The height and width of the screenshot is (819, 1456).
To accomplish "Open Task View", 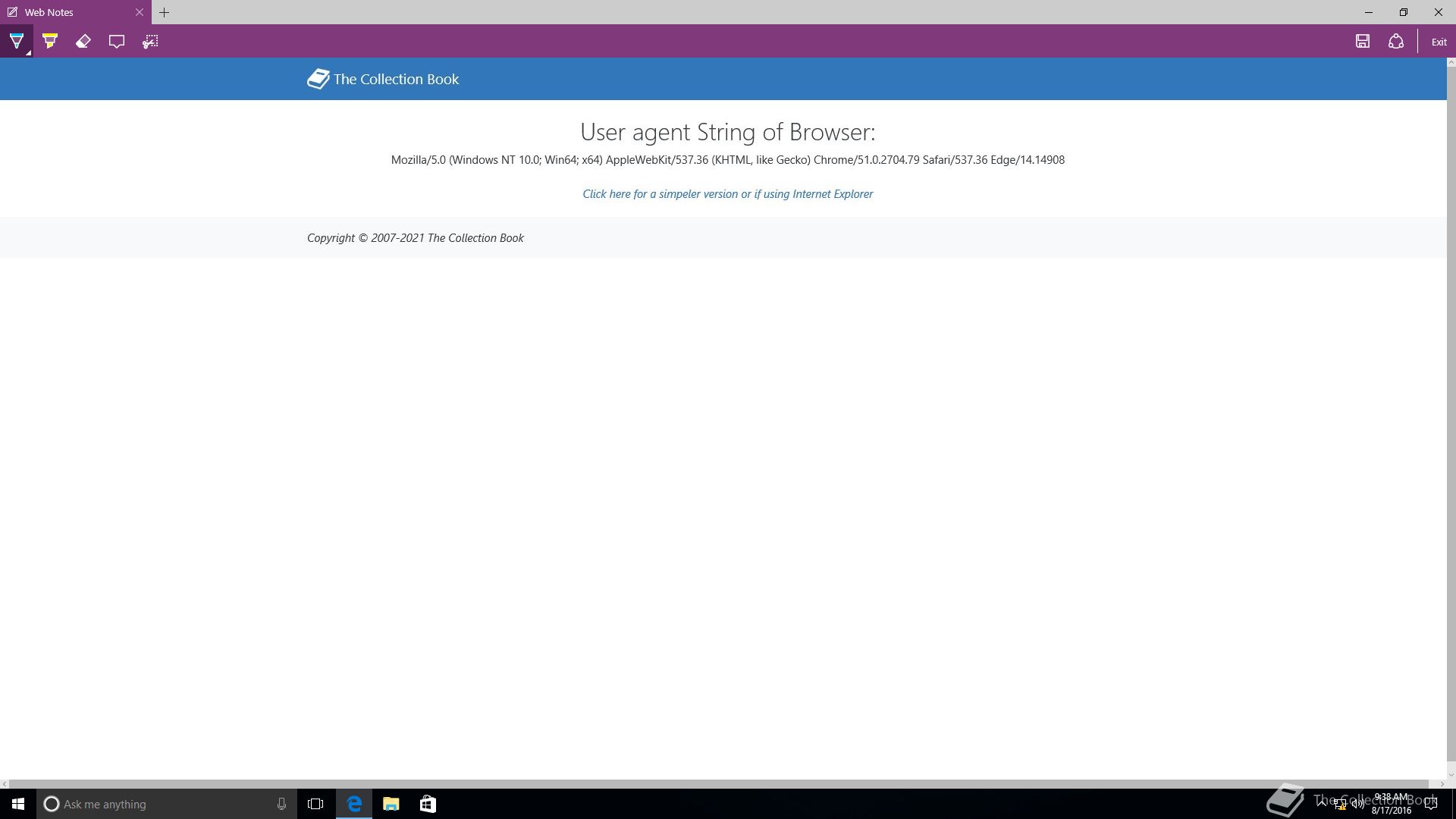I will click(315, 804).
